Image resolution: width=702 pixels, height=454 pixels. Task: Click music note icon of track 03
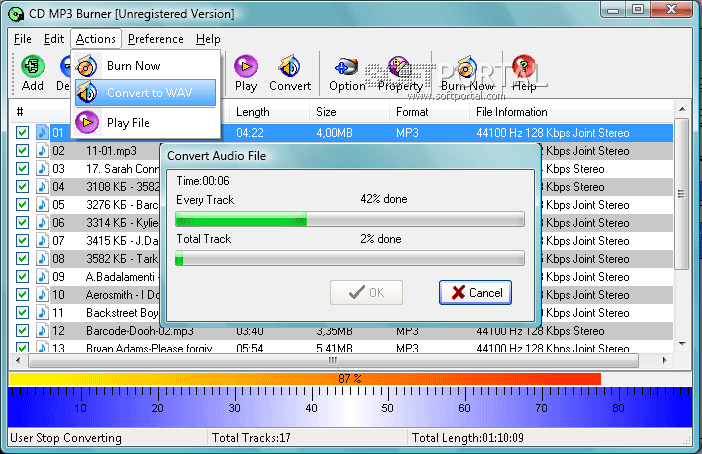[x=42, y=168]
